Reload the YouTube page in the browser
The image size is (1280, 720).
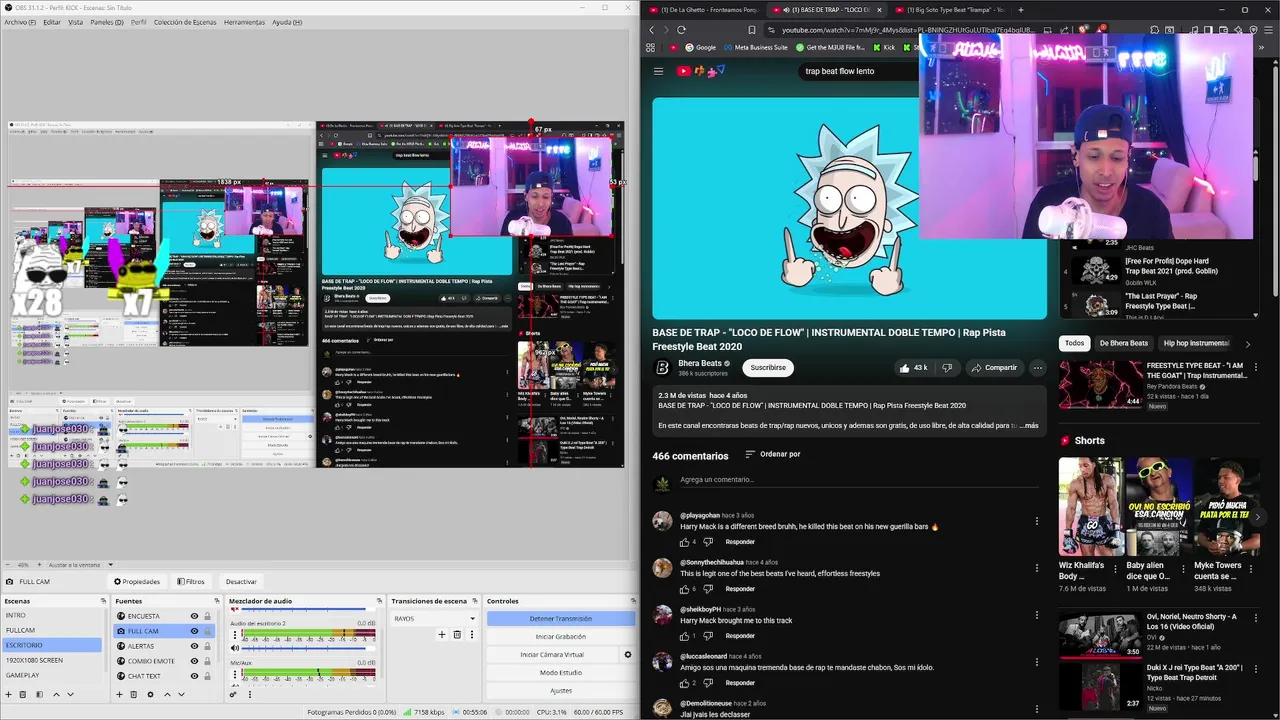coord(681,30)
